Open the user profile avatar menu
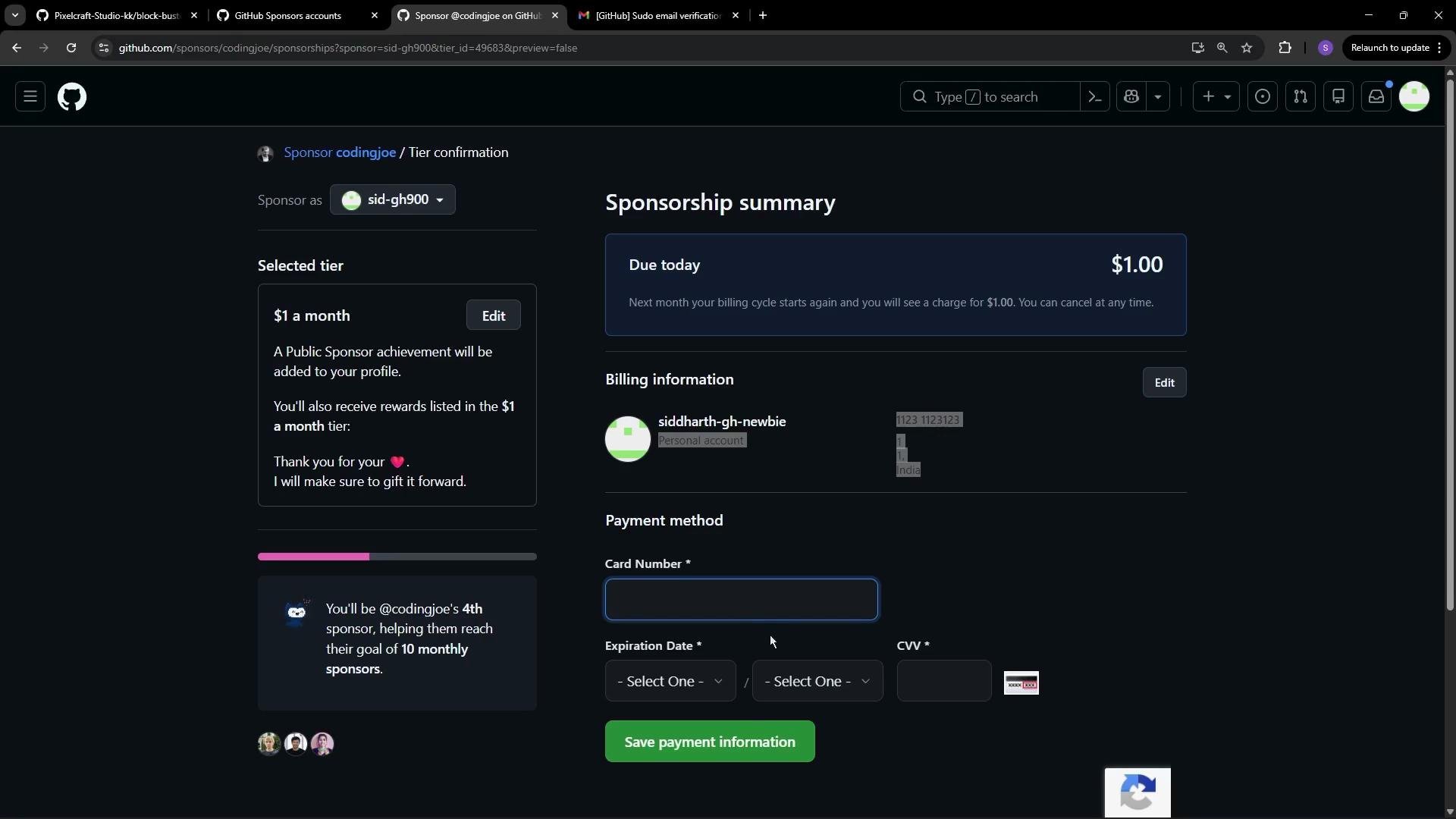 click(x=1414, y=97)
